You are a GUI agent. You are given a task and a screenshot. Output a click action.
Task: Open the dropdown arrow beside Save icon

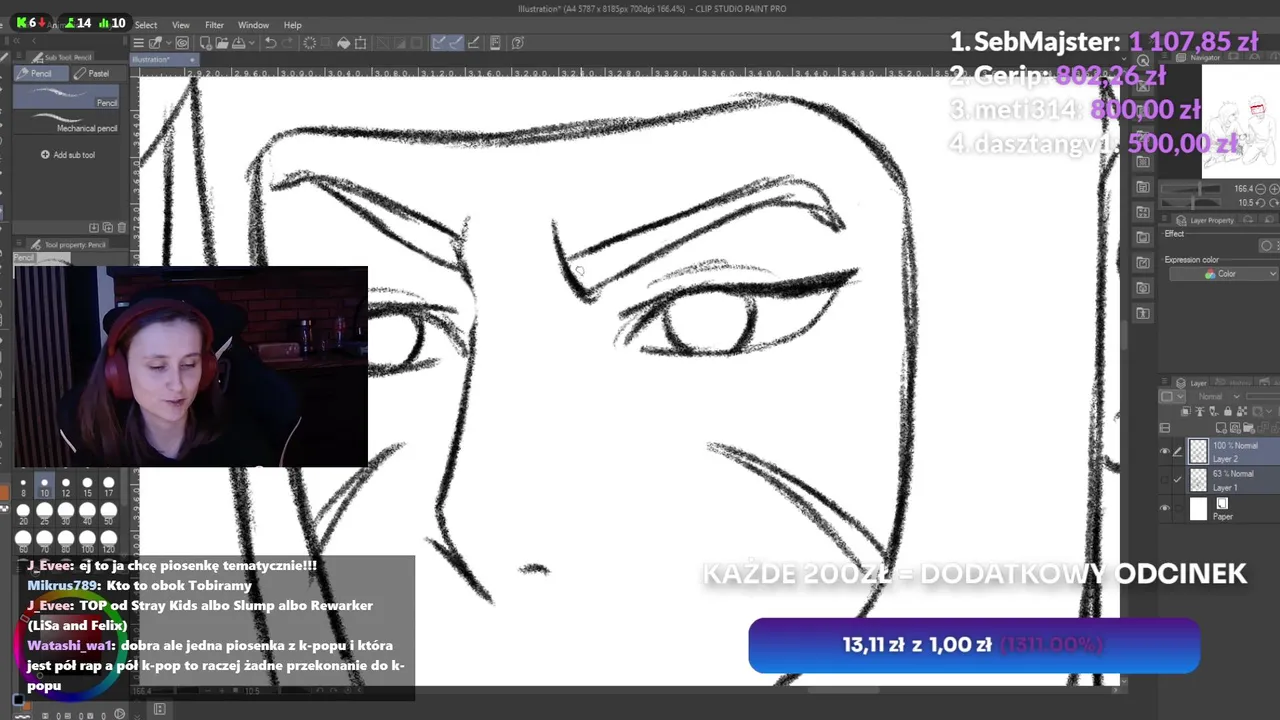point(252,42)
